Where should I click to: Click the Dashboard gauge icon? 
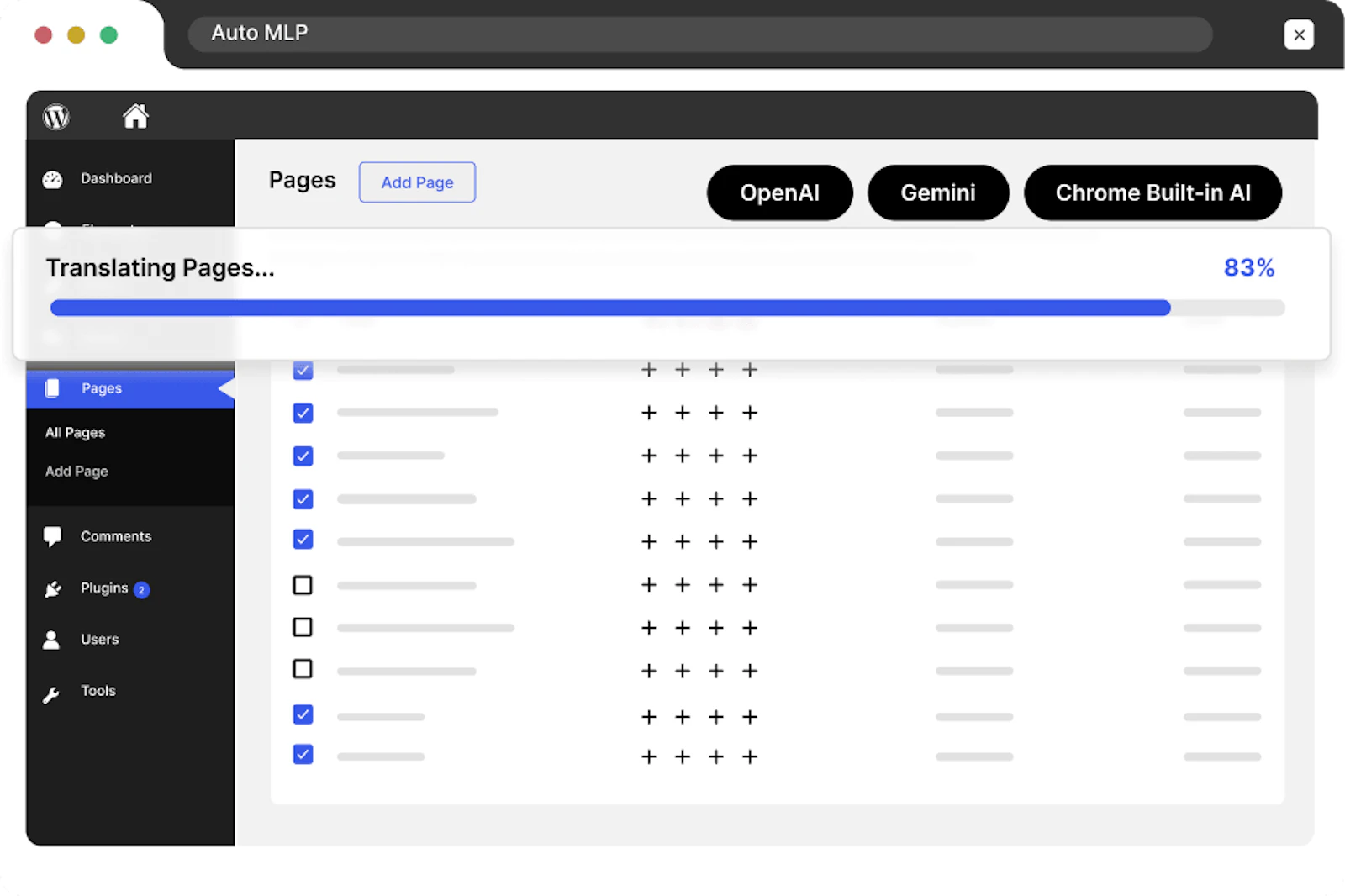(52, 179)
